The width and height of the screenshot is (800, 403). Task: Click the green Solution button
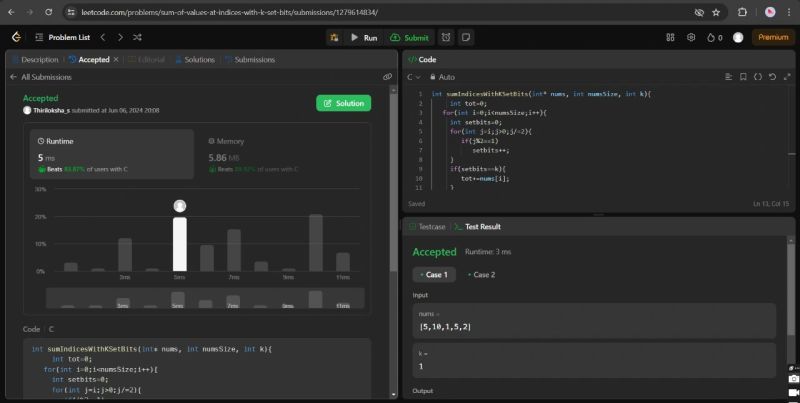(343, 103)
